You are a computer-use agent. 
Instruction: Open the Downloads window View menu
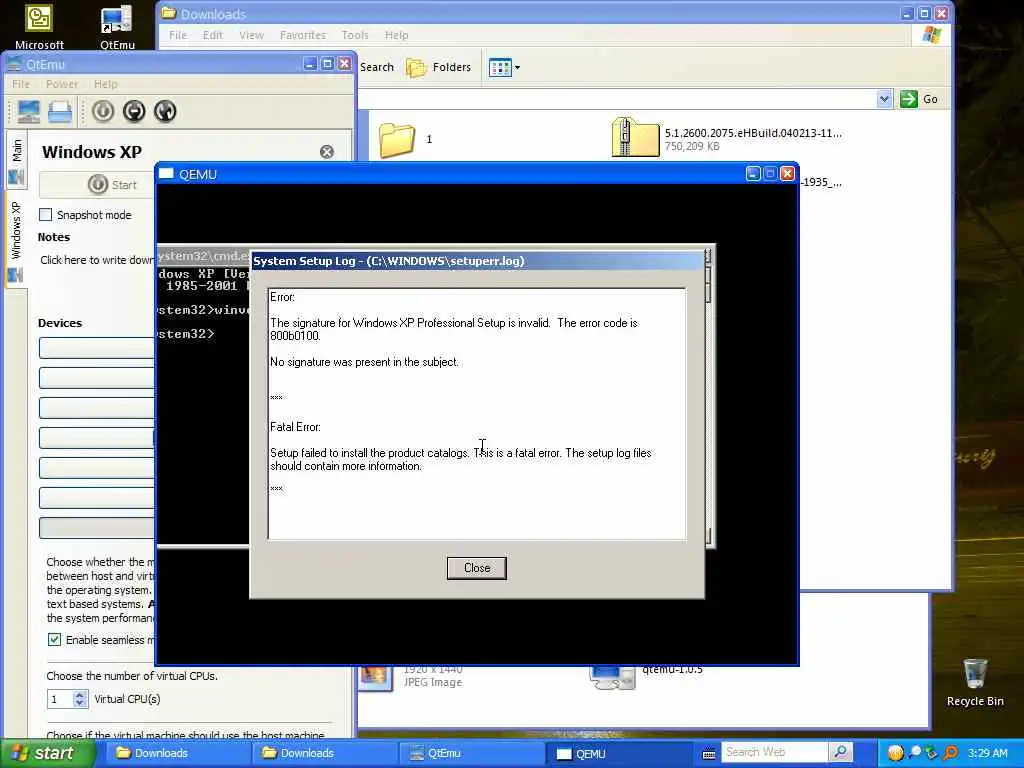click(x=251, y=35)
